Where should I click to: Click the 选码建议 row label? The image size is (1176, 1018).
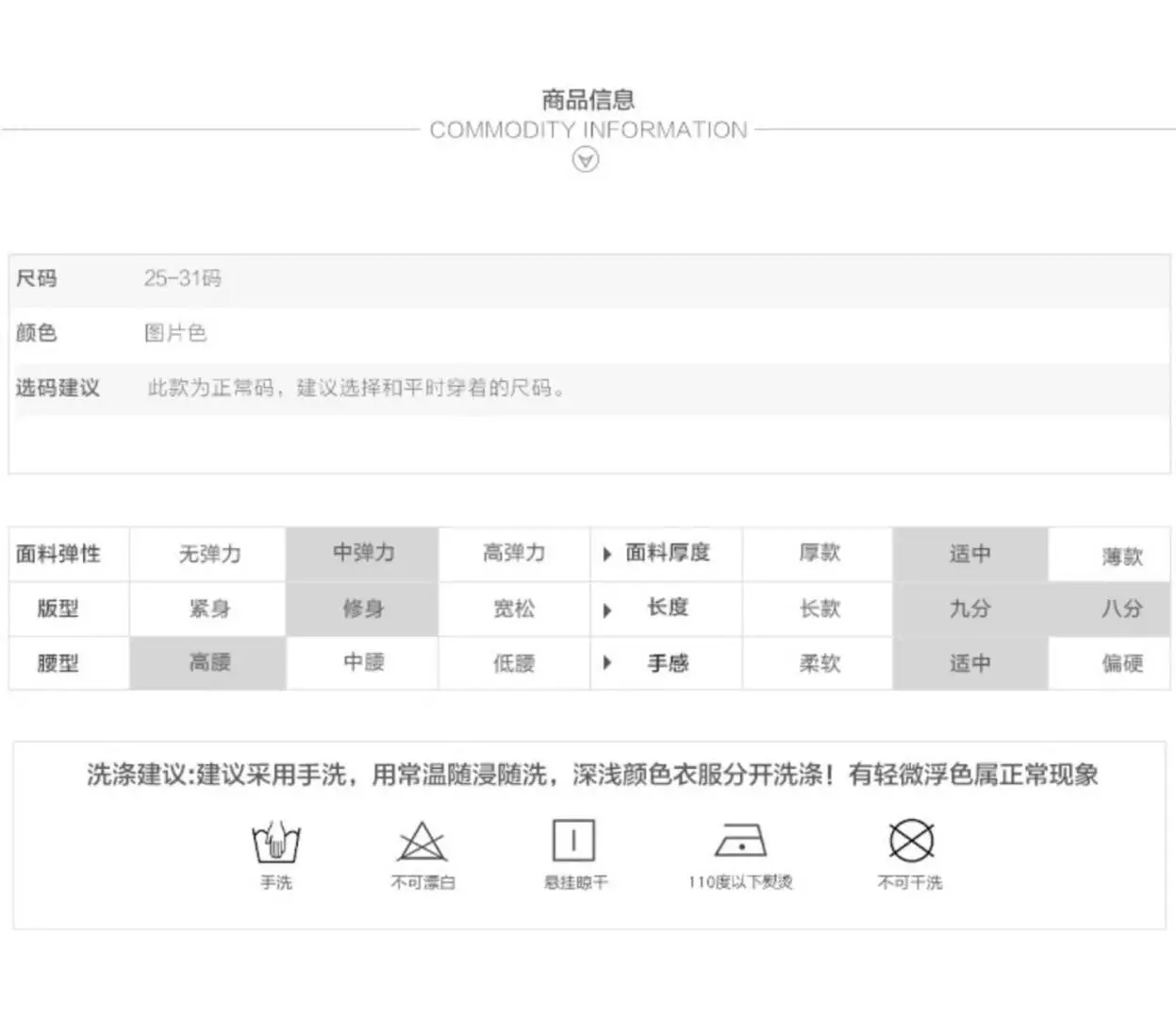(58, 388)
